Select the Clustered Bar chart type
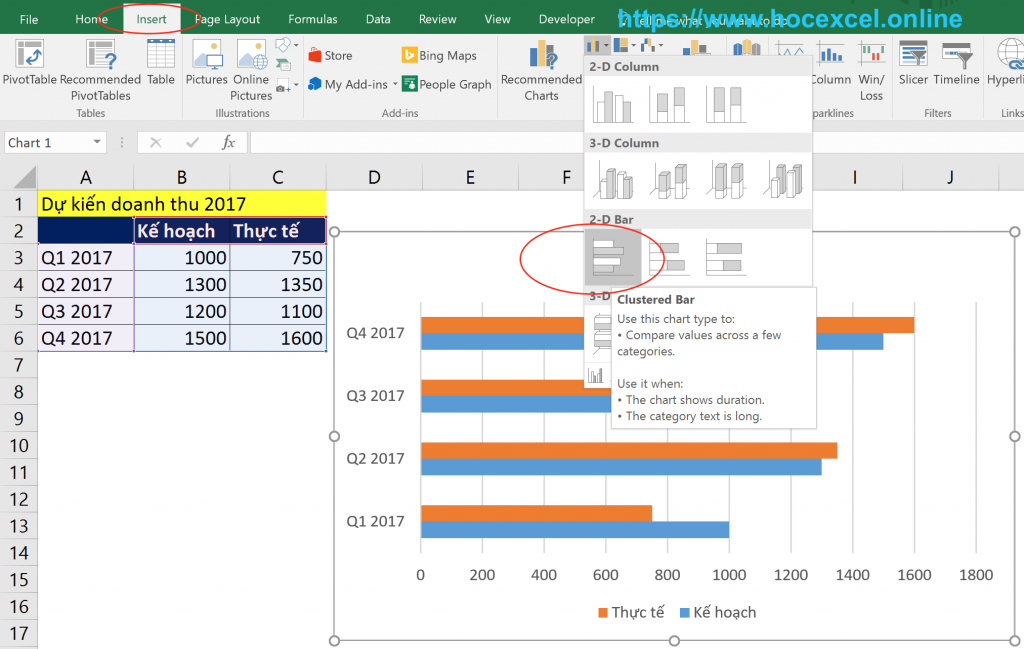This screenshot has height=649, width=1024. coord(615,258)
